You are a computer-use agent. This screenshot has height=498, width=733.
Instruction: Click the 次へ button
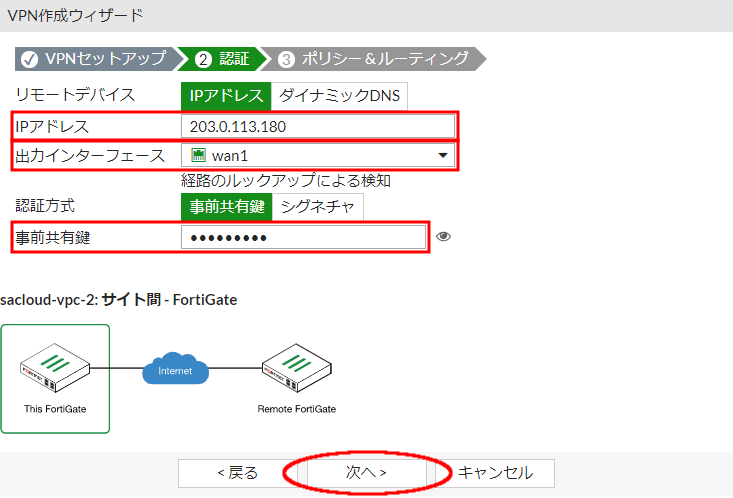coord(366,473)
